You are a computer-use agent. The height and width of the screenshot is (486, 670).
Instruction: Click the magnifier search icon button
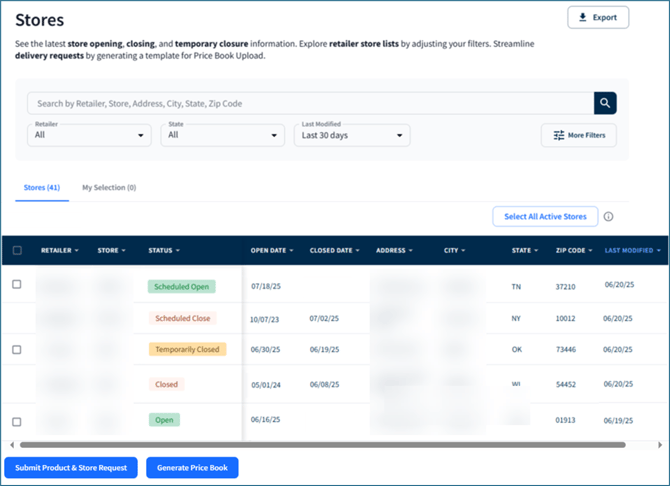[605, 103]
